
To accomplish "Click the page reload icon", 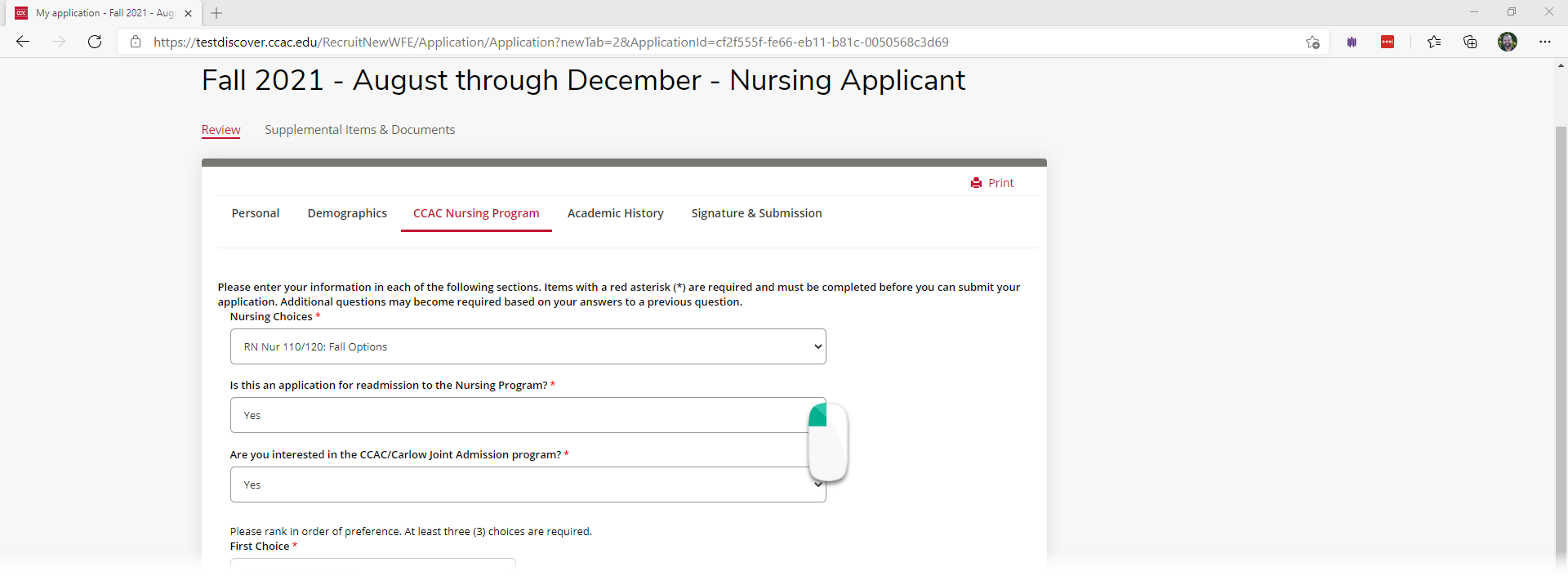I will tap(95, 42).
